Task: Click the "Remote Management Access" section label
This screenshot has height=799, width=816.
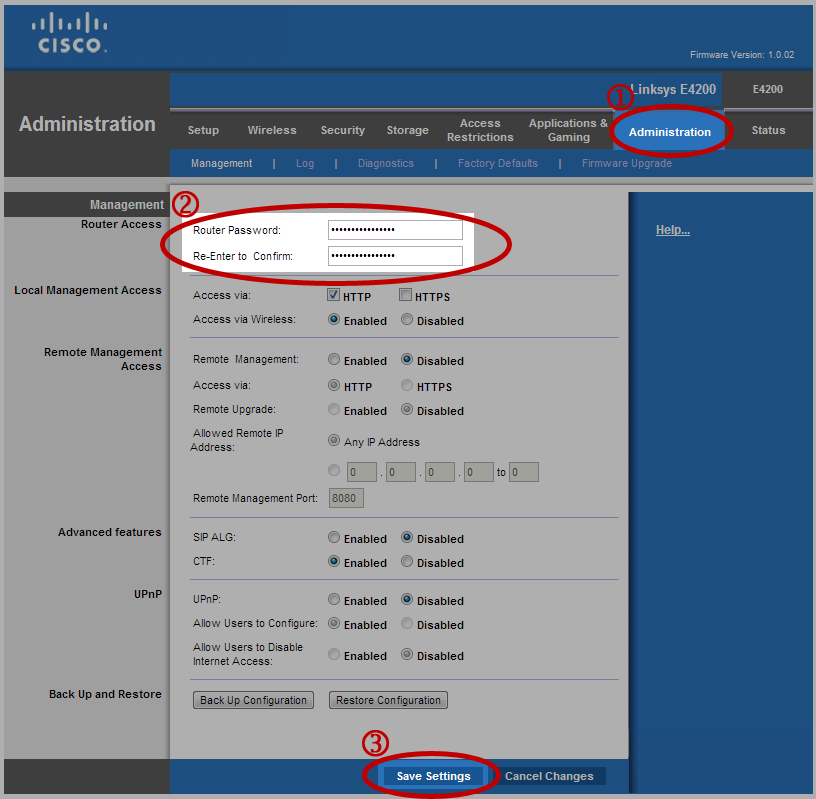Action: 103,359
